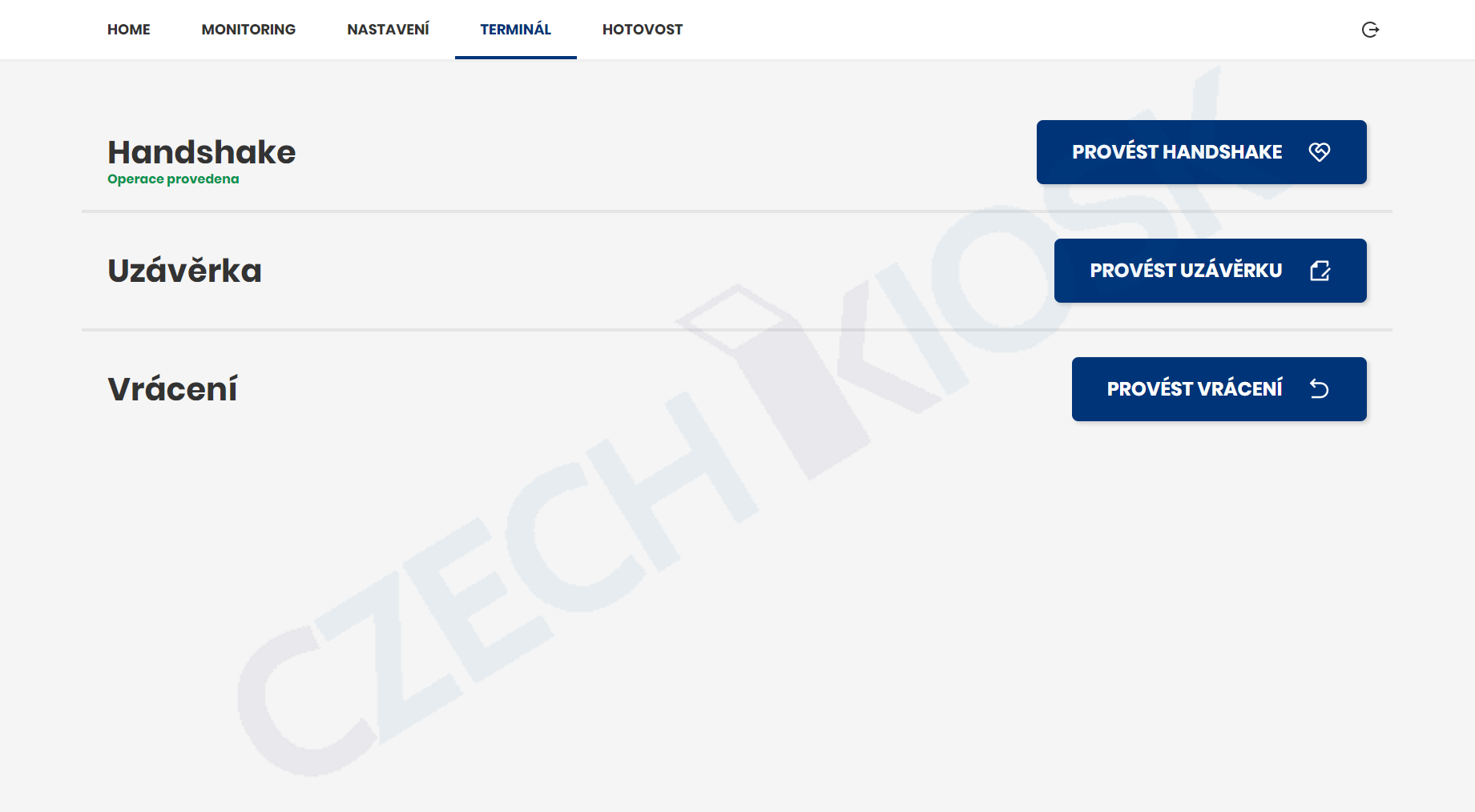
Task: Click the divider line below Uzávěrka section
Action: pyautogui.click(x=737, y=330)
